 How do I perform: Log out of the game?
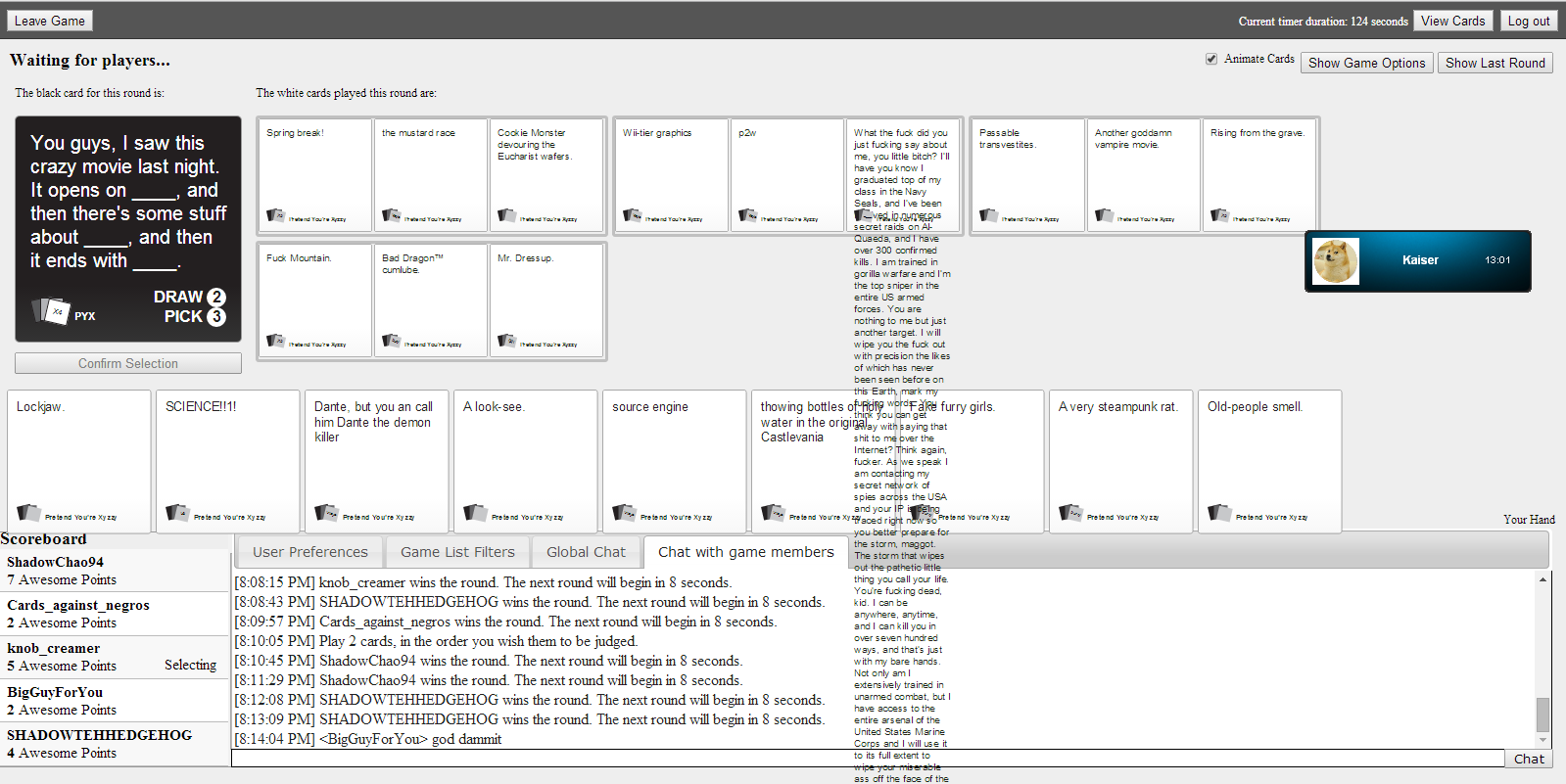point(1528,21)
